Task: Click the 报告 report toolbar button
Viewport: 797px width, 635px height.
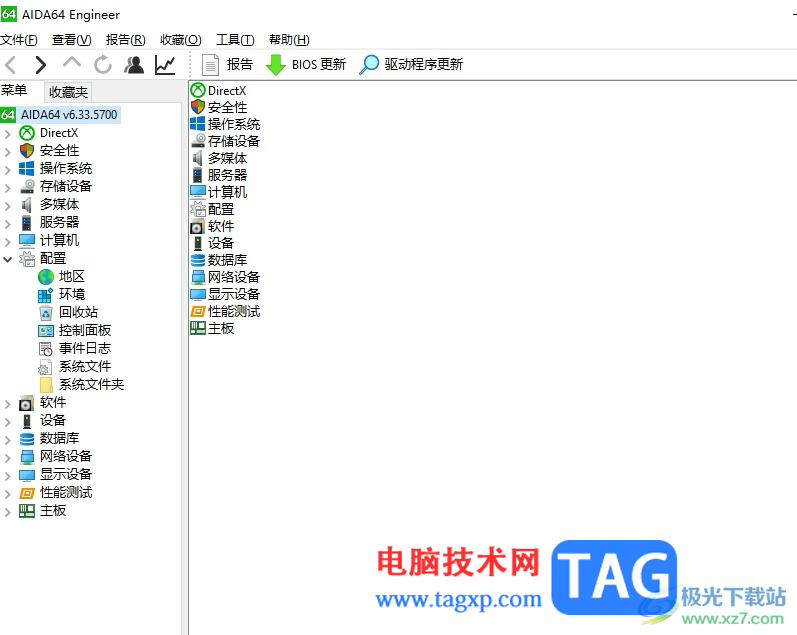Action: click(x=227, y=65)
